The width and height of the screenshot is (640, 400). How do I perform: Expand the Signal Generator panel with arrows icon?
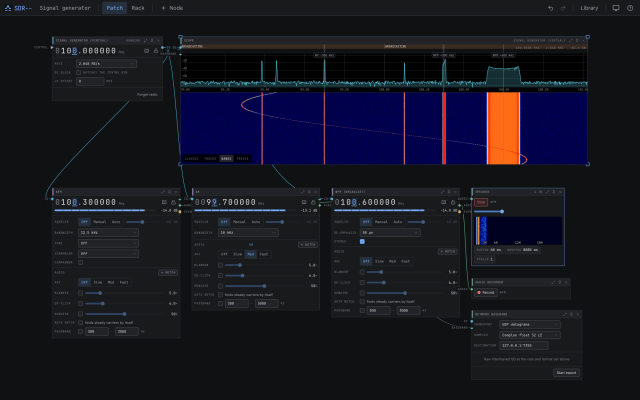click(145, 40)
